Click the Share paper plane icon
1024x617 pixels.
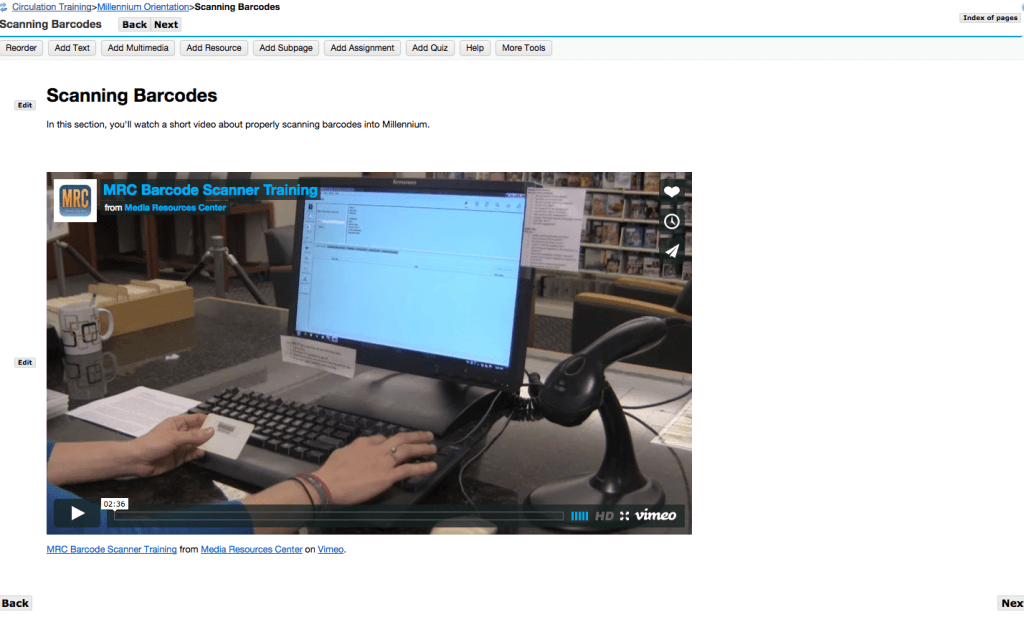[x=672, y=251]
